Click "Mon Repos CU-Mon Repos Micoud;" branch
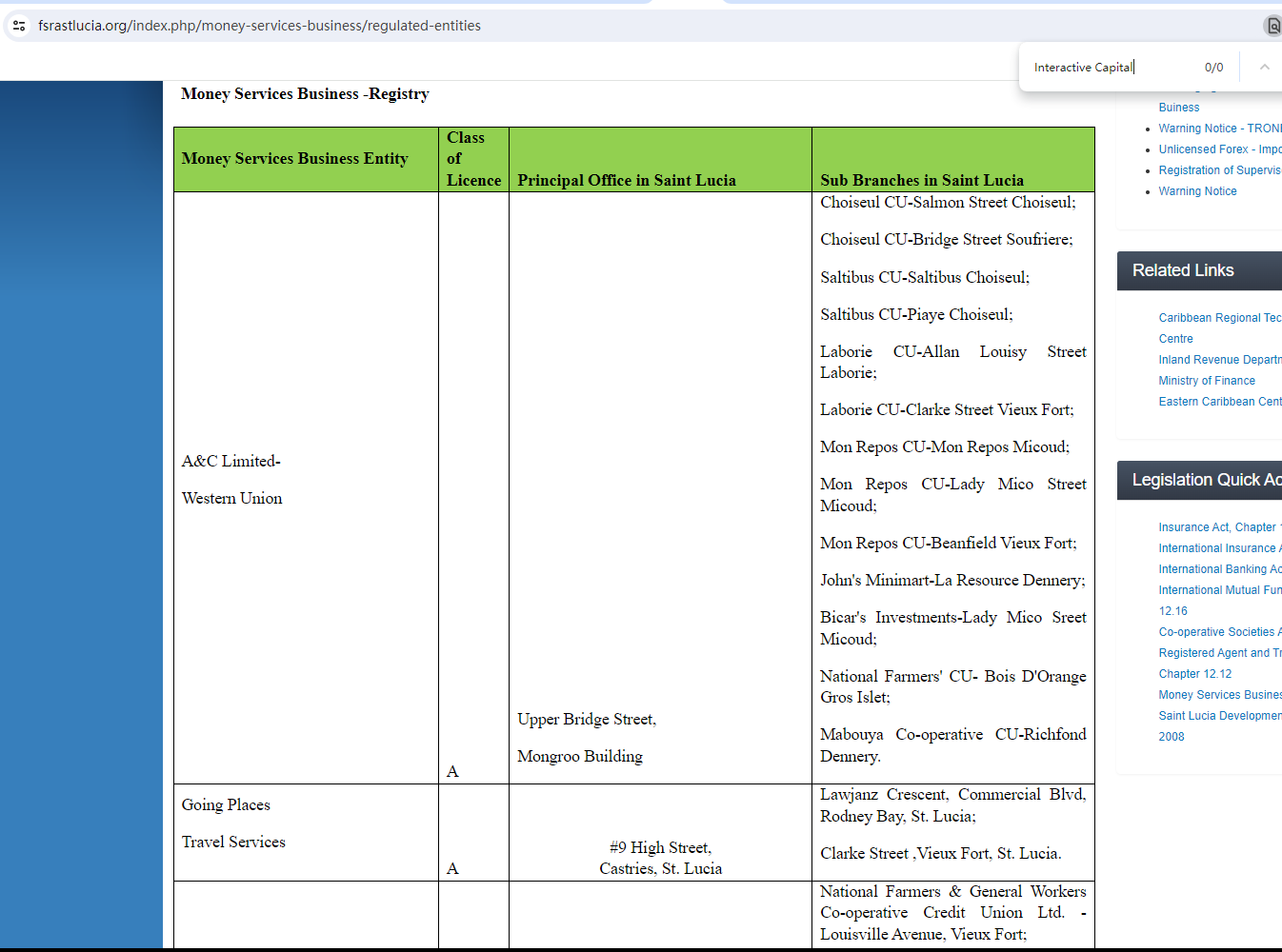The image size is (1282, 952). click(x=945, y=446)
